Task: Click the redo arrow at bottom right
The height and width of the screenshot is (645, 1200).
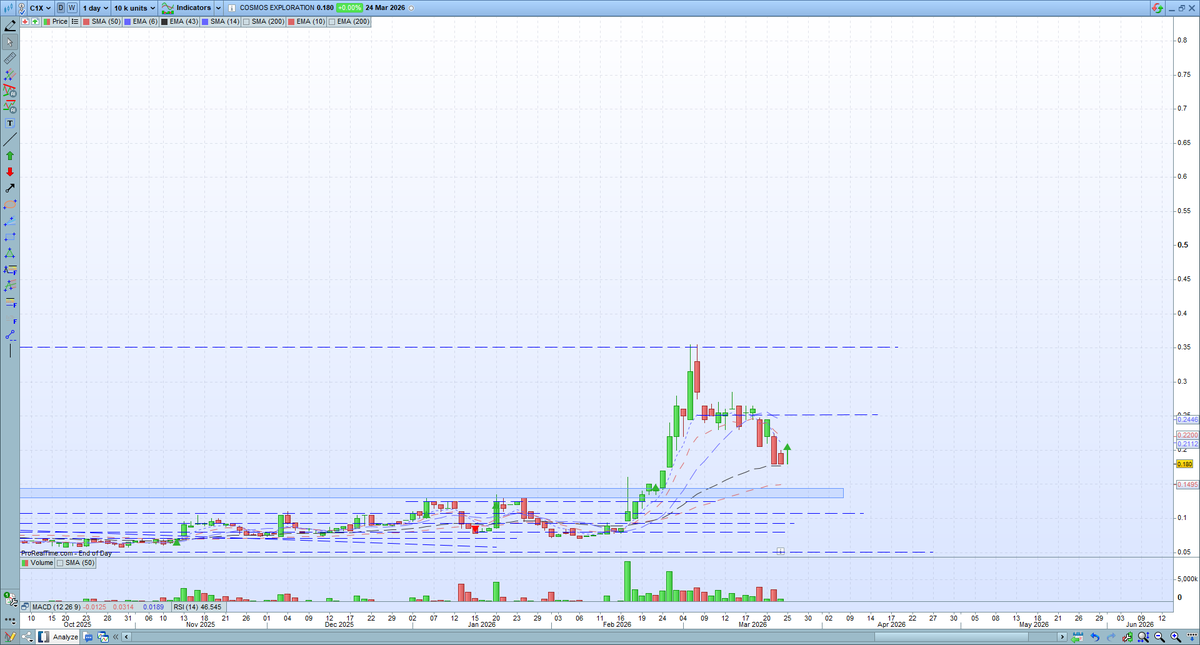Action: pyautogui.click(x=1111, y=637)
